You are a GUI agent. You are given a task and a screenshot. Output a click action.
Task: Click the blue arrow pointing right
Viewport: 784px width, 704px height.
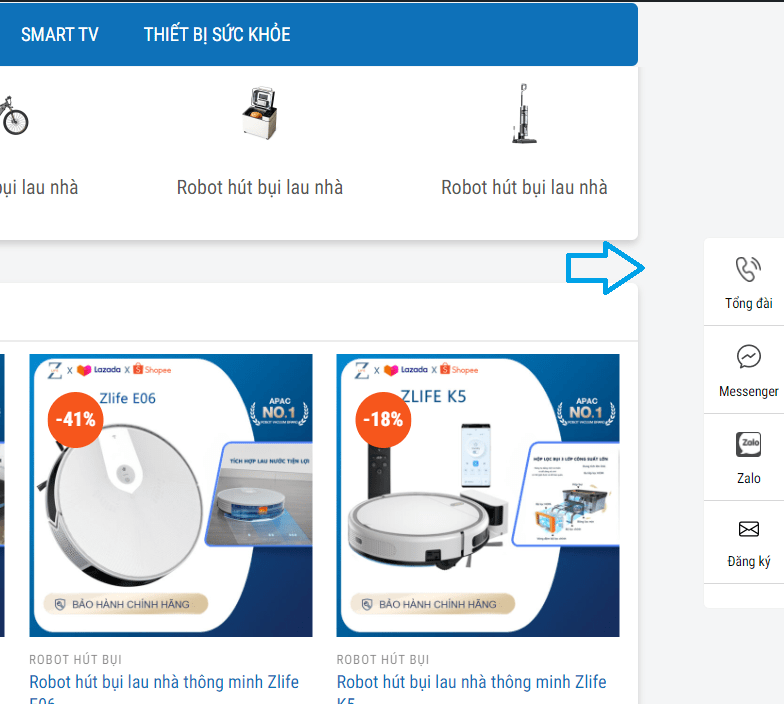604,269
